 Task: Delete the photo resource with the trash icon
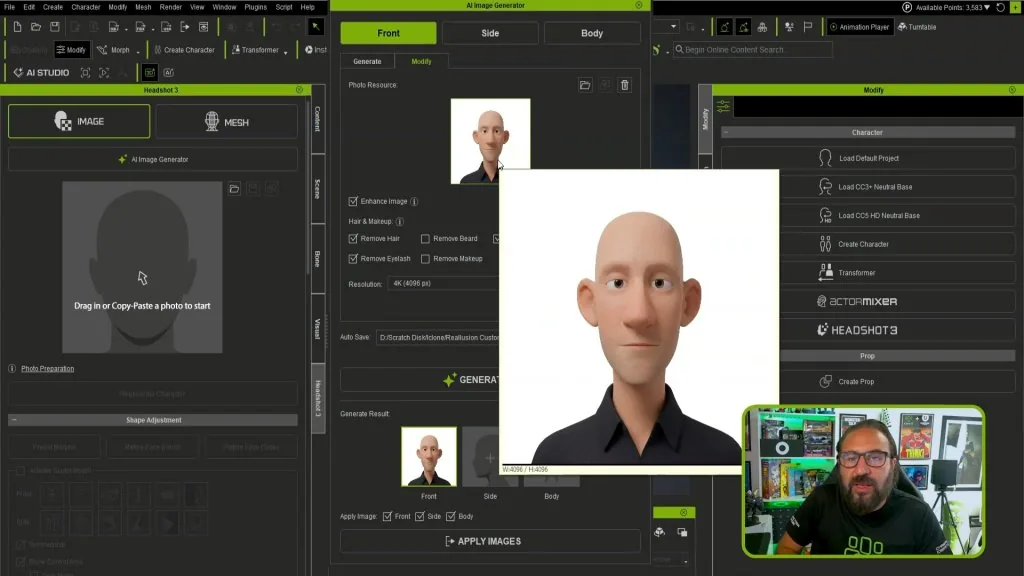tap(625, 85)
